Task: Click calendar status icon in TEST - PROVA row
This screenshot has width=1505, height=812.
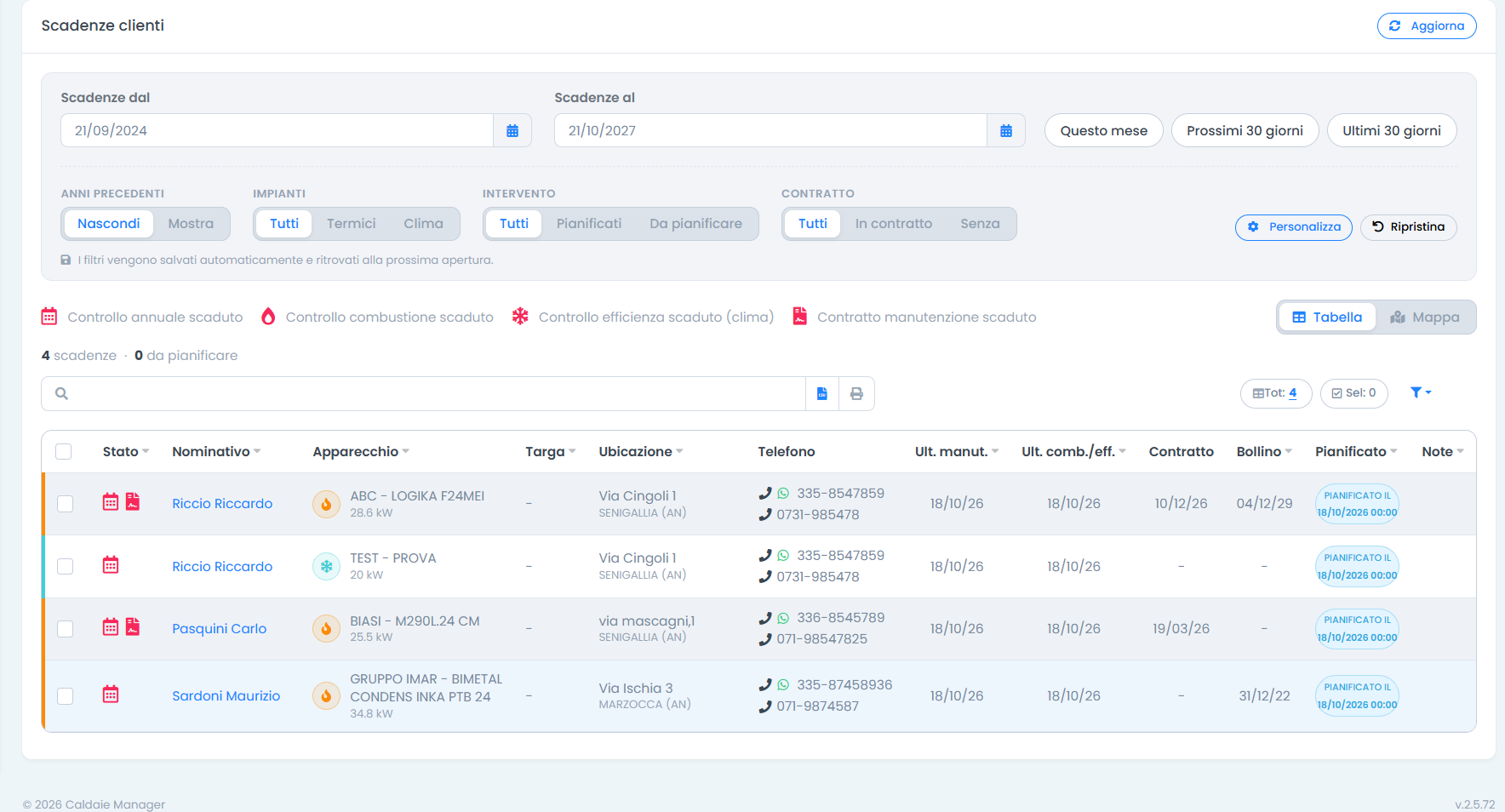Action: click(111, 565)
